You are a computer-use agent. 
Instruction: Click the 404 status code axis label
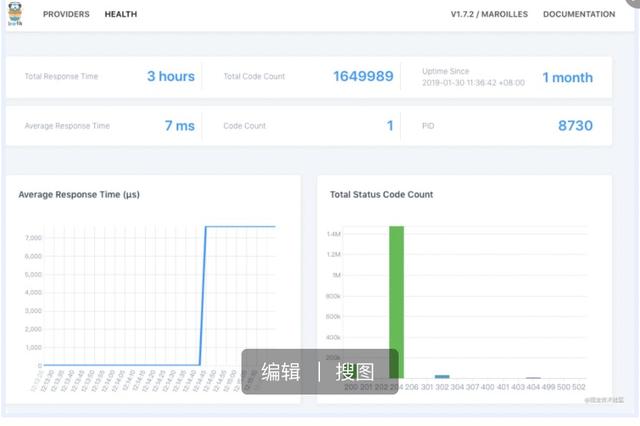click(533, 387)
